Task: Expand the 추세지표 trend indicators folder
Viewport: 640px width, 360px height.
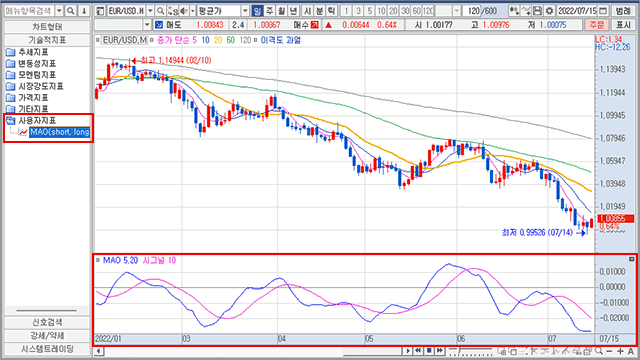Action: [27, 52]
